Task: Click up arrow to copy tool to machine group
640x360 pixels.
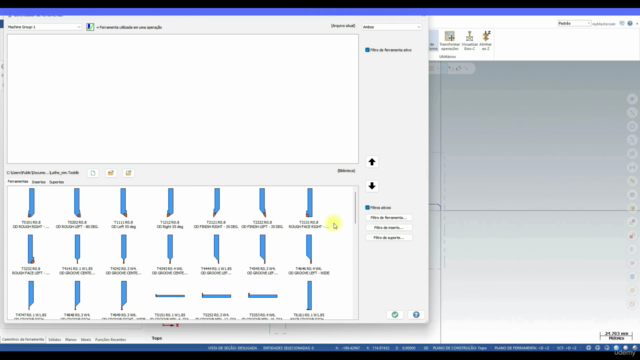Action: (x=372, y=162)
